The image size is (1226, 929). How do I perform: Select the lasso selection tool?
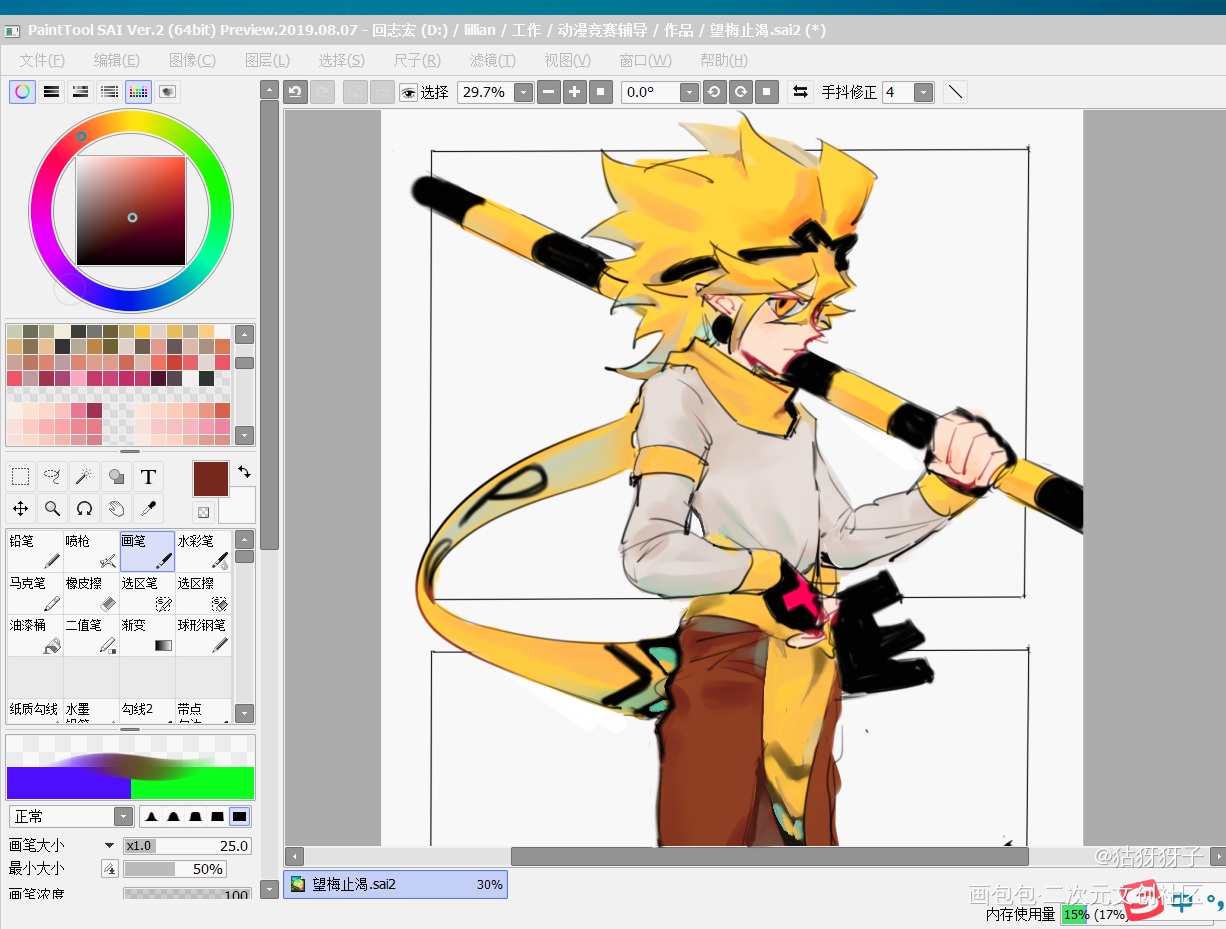point(52,476)
